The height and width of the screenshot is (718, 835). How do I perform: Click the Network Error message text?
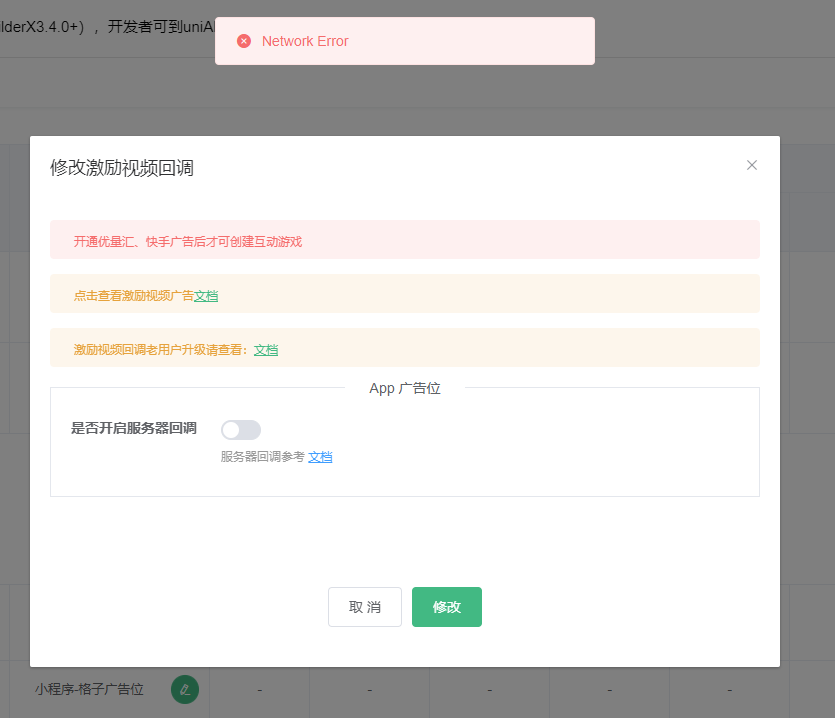pos(305,41)
